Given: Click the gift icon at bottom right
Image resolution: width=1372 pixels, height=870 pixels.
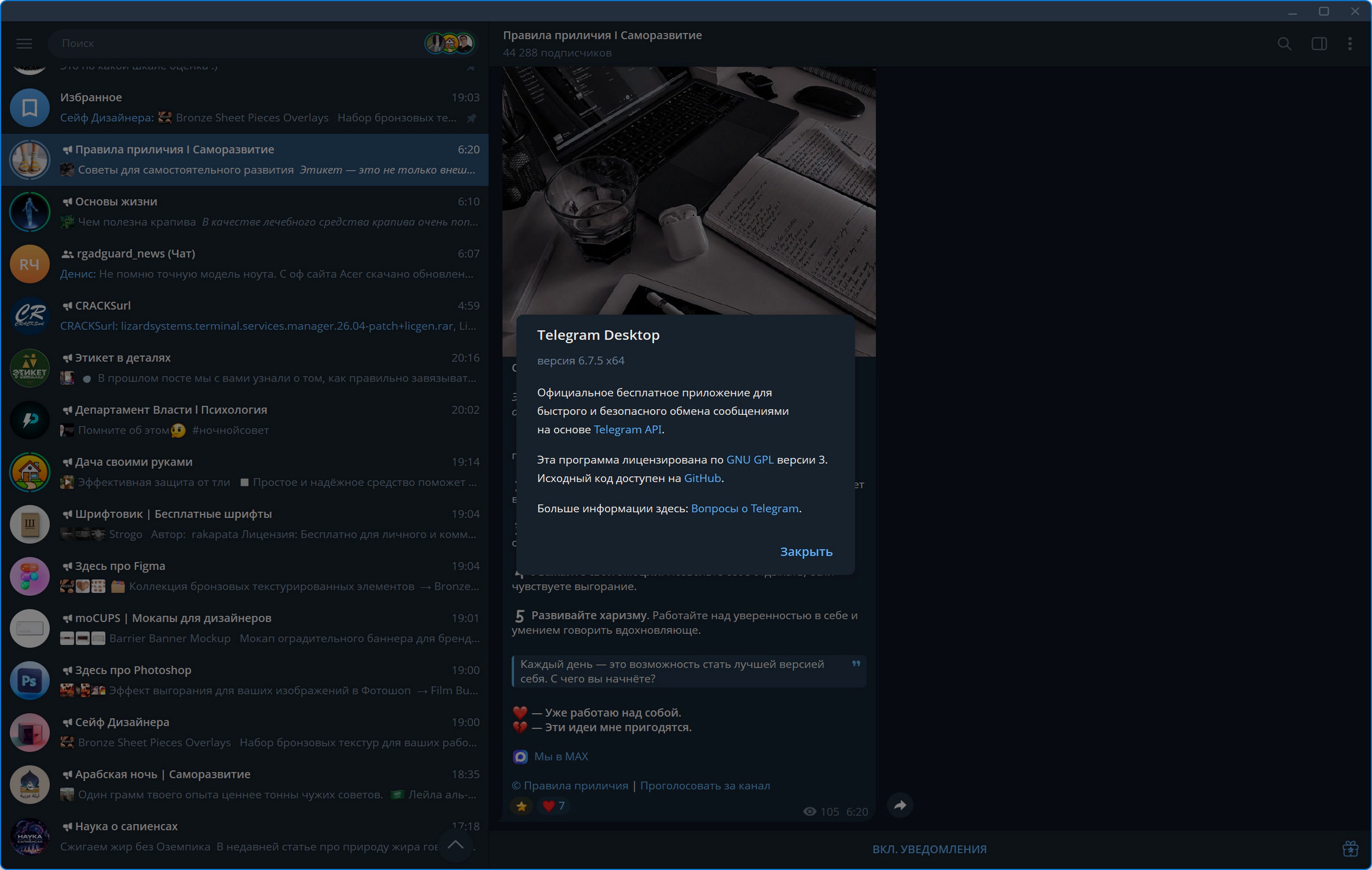Looking at the screenshot, I should click(x=1350, y=848).
